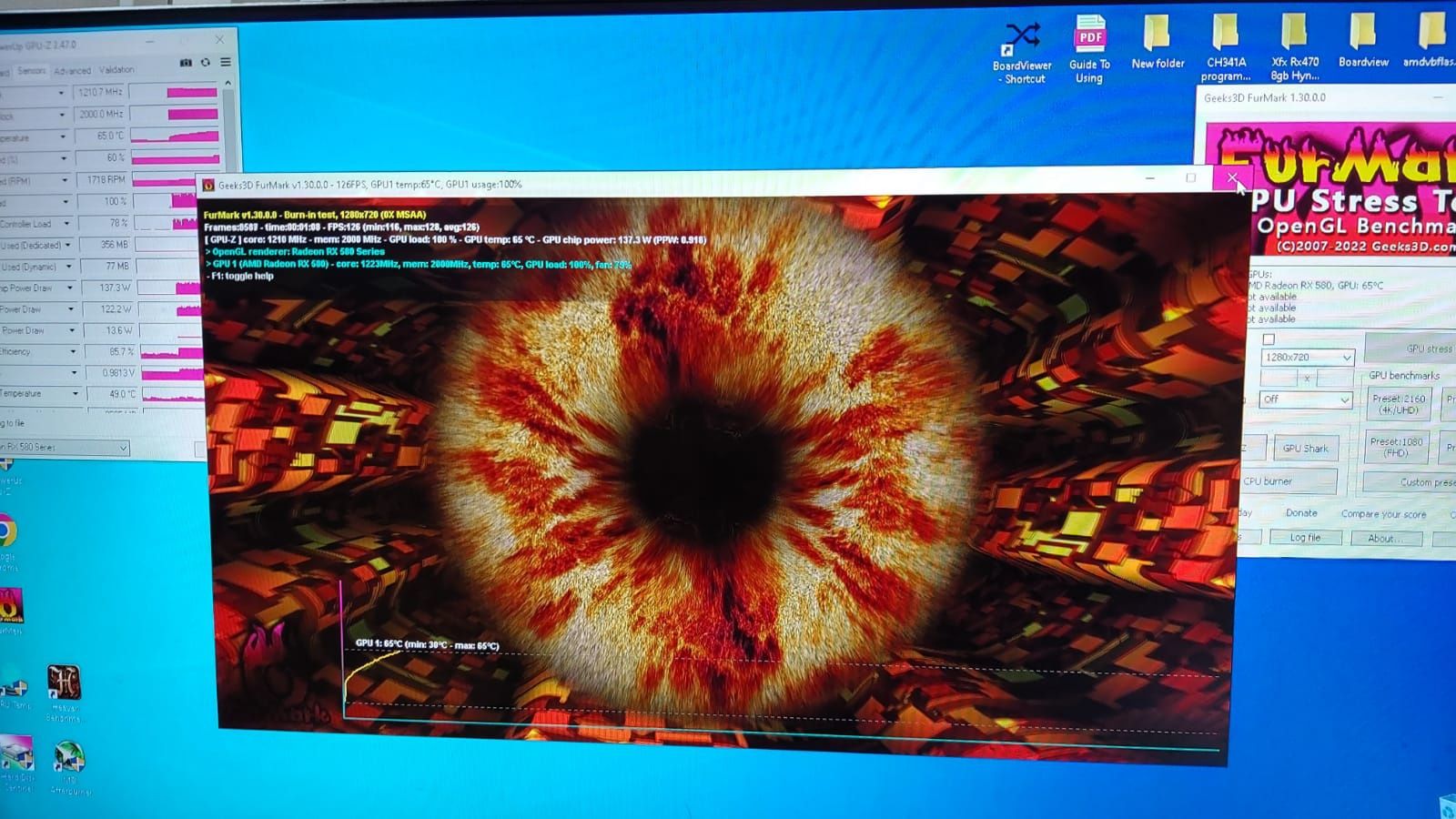Click the GPU clock graph in GPU-Z
This screenshot has width=1456, height=819.
coord(174,92)
